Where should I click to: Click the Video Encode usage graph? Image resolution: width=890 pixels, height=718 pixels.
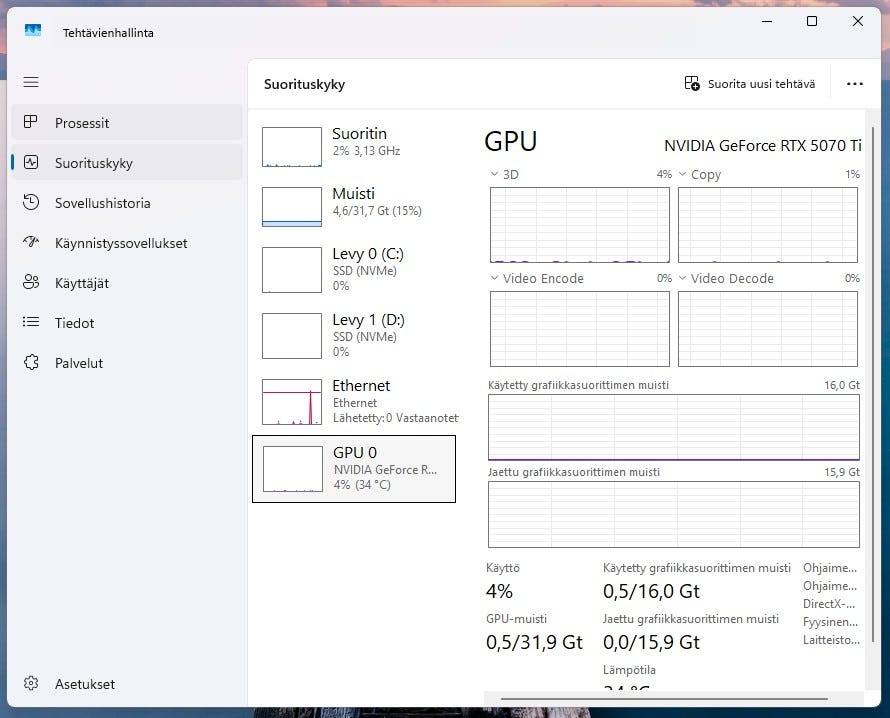[580, 329]
